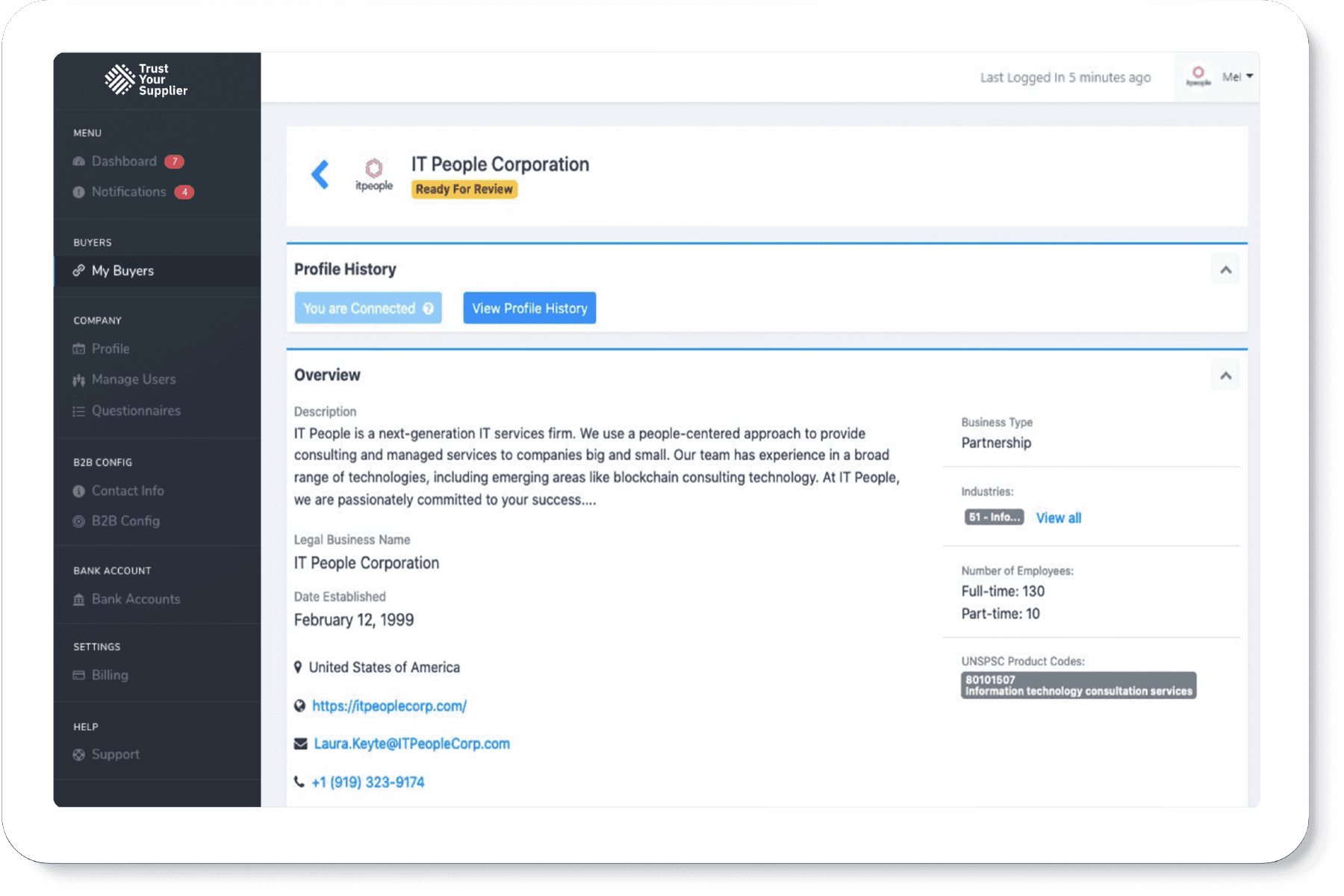Go back using the blue arrow
This screenshot has height=896, width=1344.
pos(320,175)
